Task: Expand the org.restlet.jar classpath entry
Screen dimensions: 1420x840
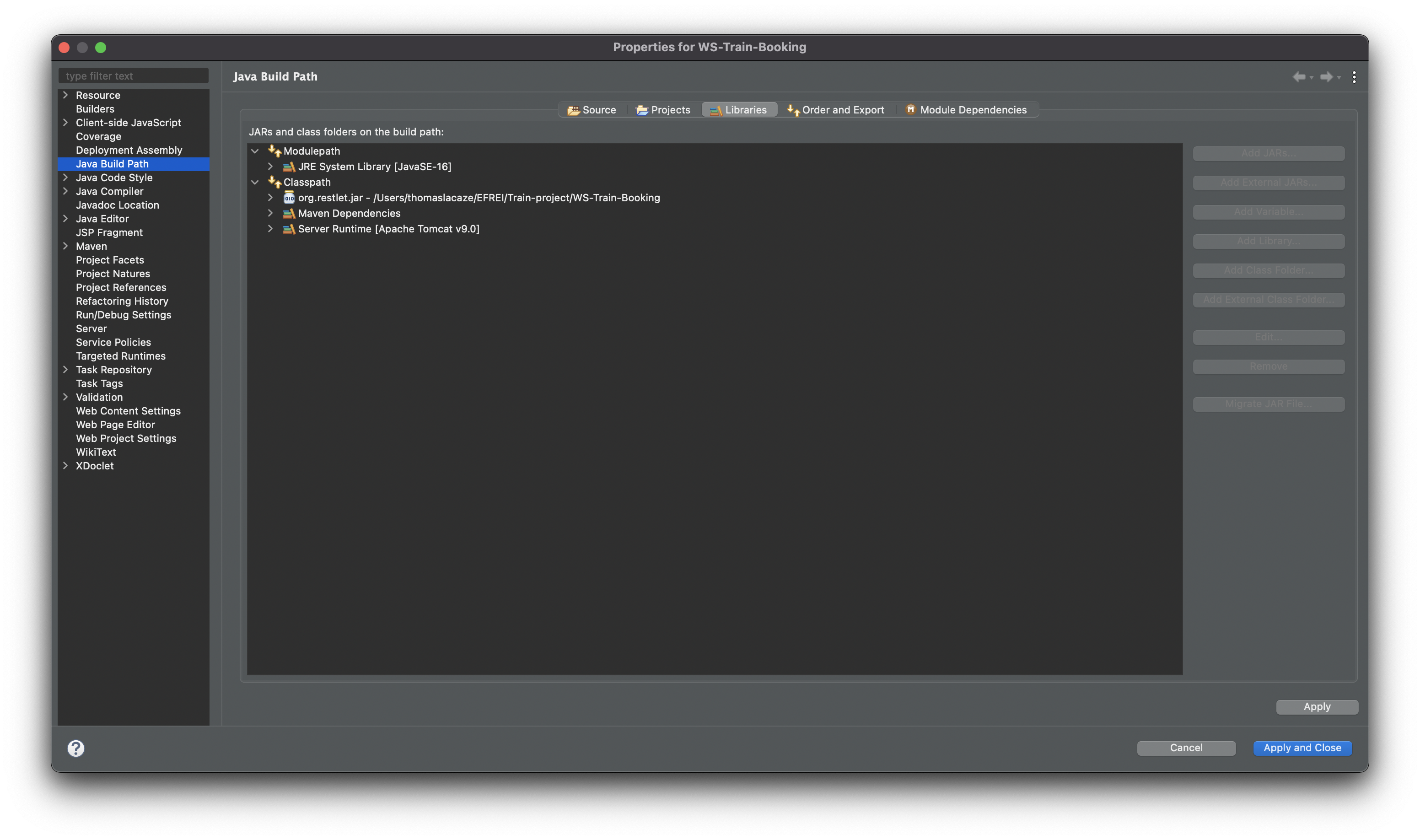Action: tap(270, 198)
